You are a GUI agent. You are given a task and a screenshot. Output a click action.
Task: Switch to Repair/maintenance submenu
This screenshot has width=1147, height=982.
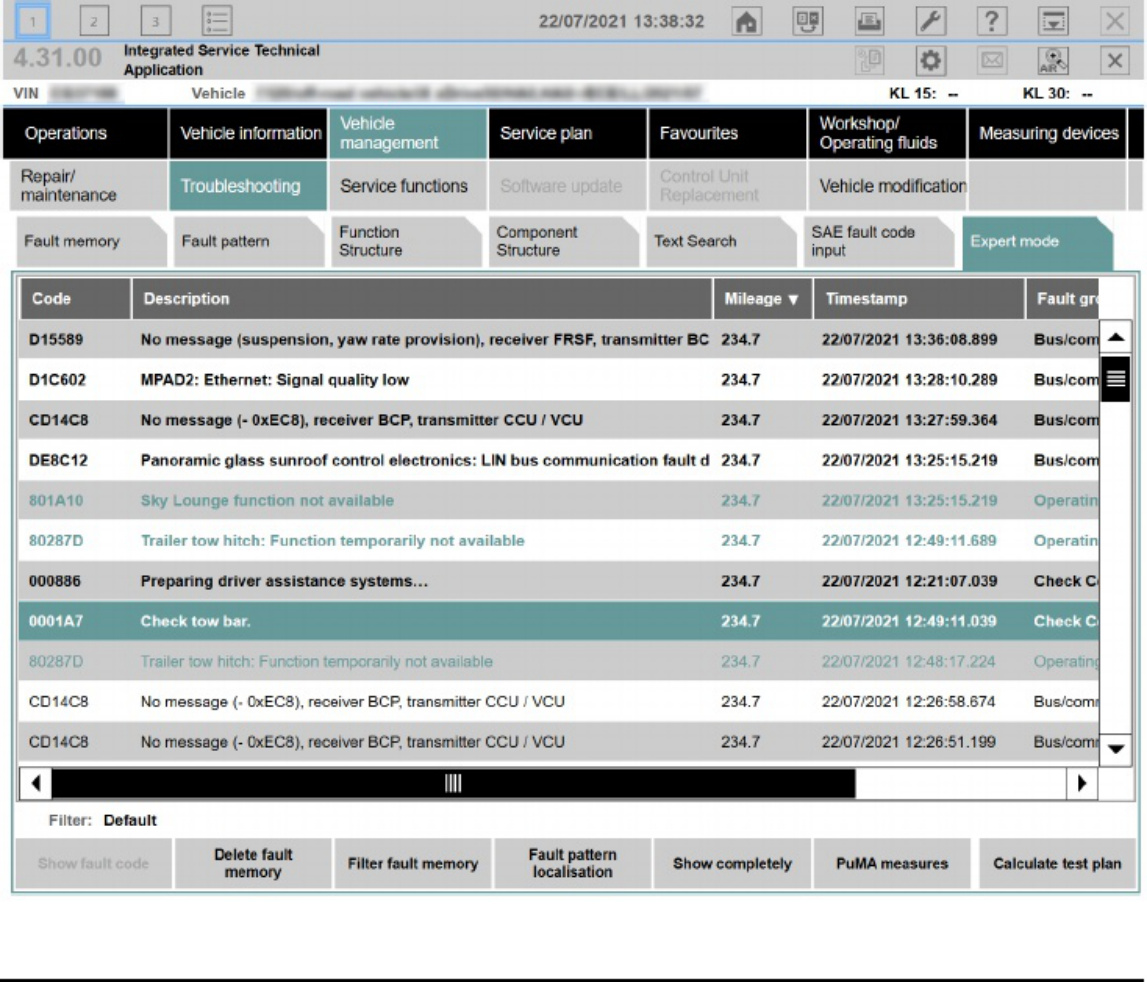click(88, 186)
